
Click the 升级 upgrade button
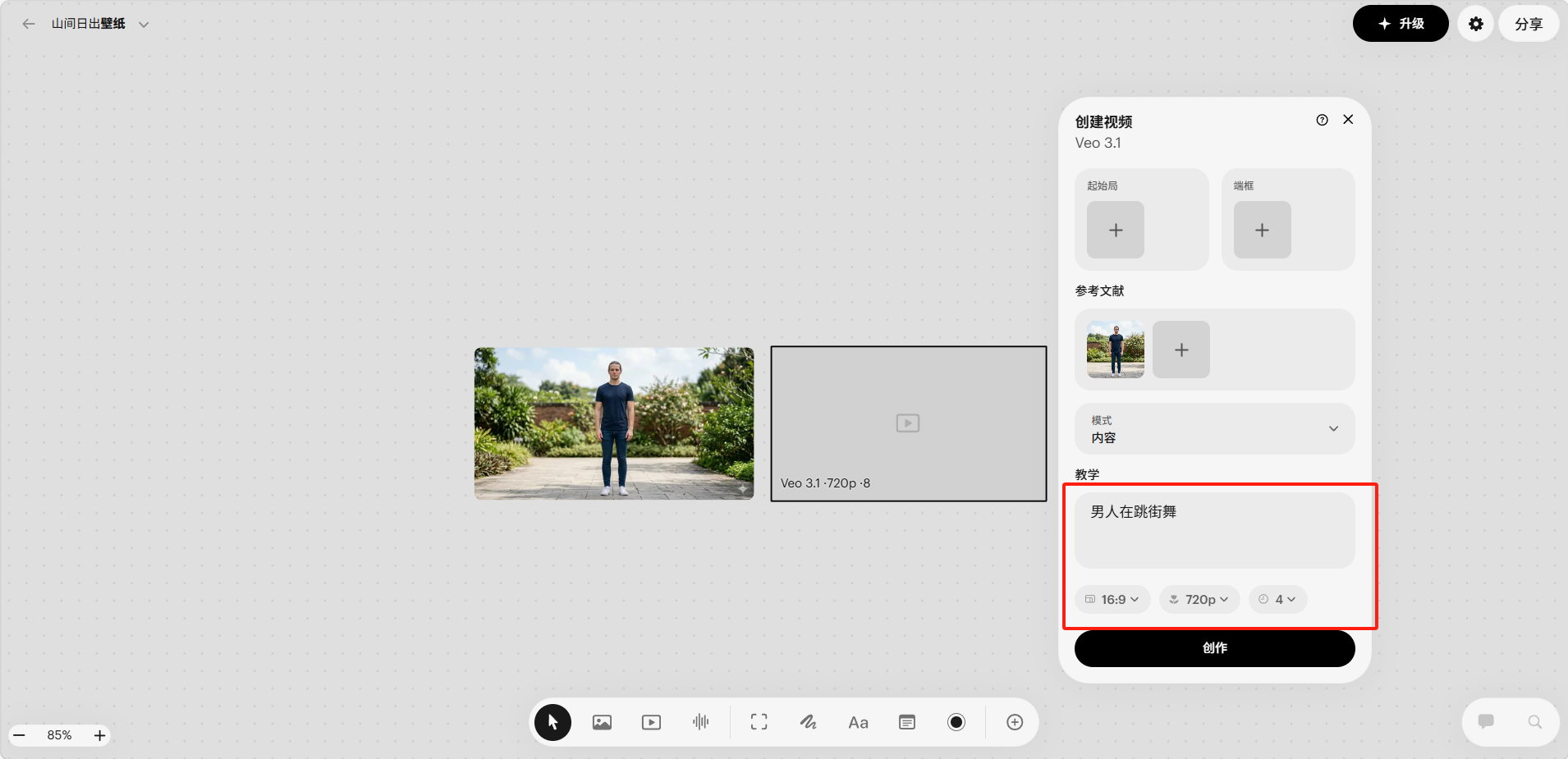1401,24
